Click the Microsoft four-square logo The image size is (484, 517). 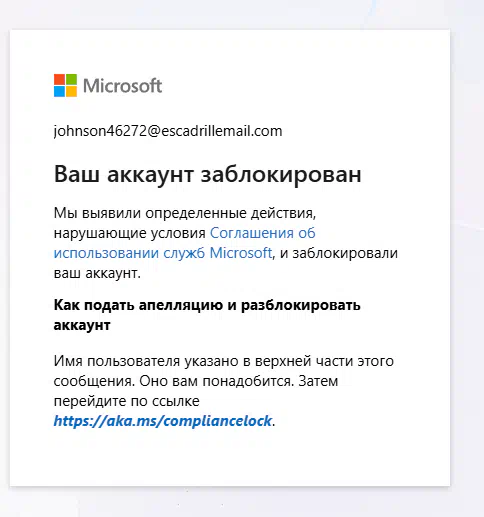click(x=65, y=85)
